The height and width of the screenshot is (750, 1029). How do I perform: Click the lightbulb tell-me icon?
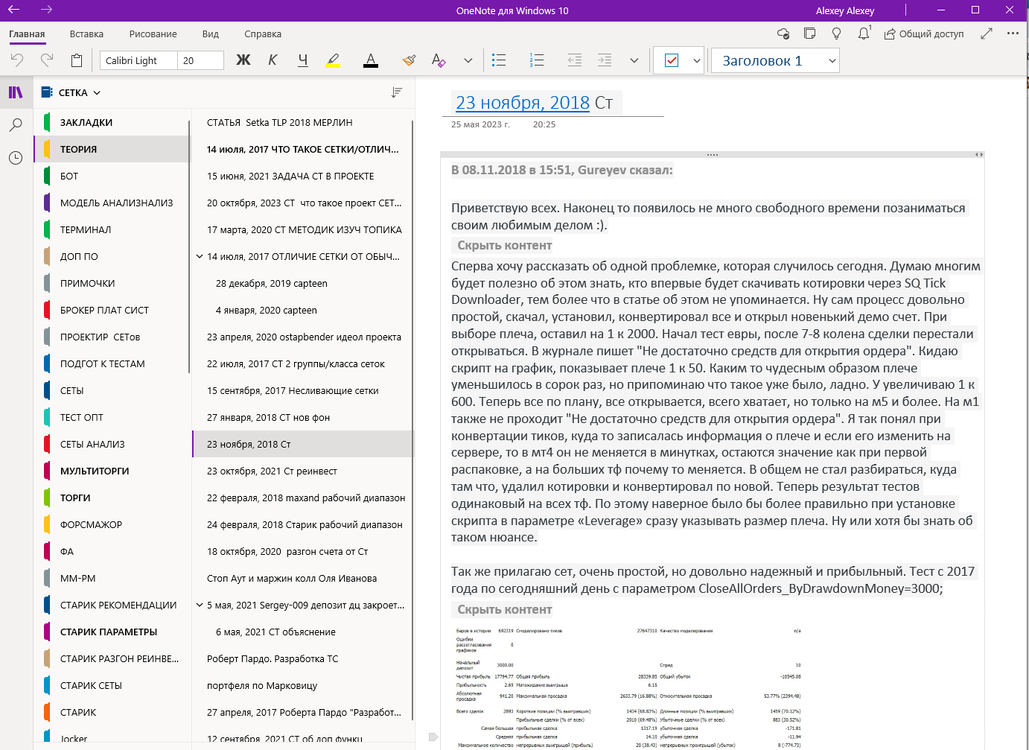click(836, 33)
